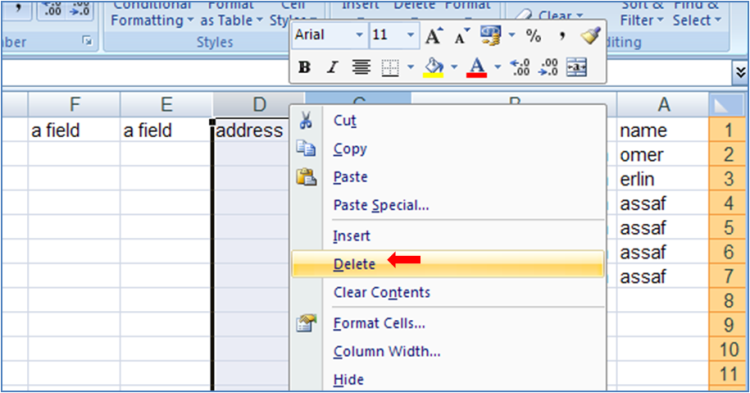Toggle Italic in the mini toolbar

(x=332, y=67)
